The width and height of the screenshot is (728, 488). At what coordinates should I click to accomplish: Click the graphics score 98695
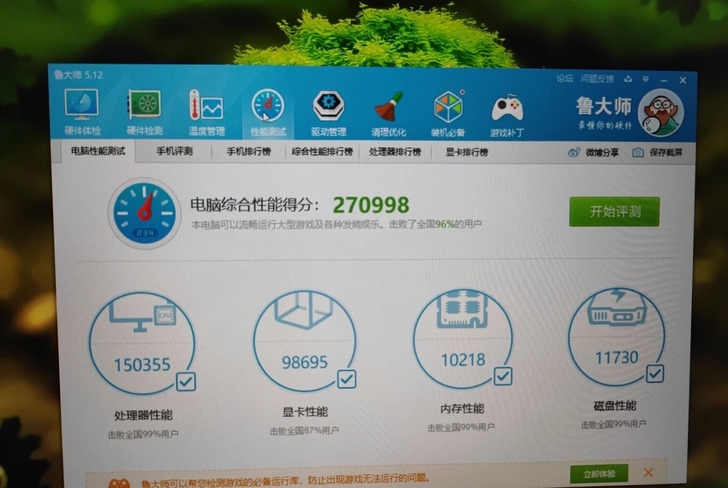point(305,362)
